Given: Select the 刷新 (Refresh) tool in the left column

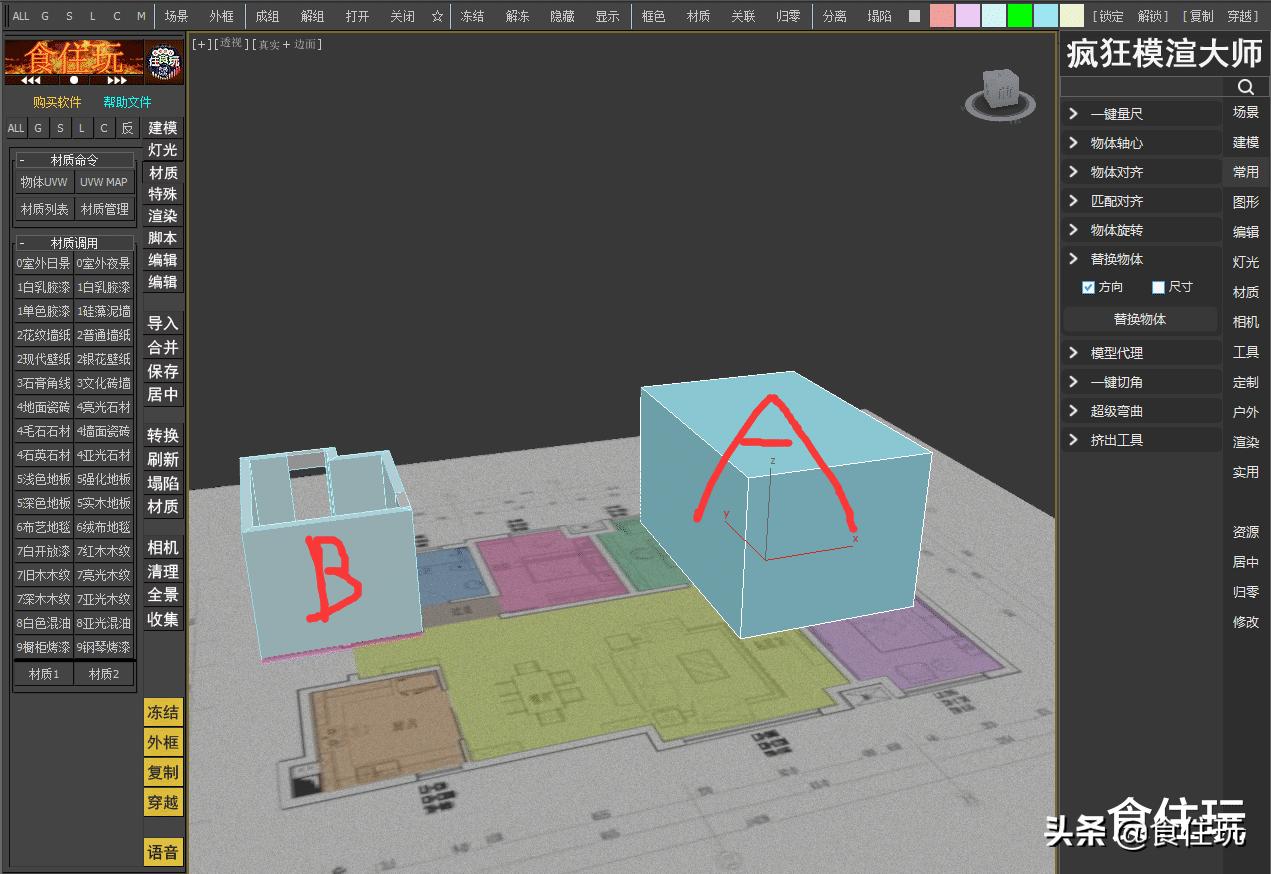Looking at the screenshot, I should point(162,459).
